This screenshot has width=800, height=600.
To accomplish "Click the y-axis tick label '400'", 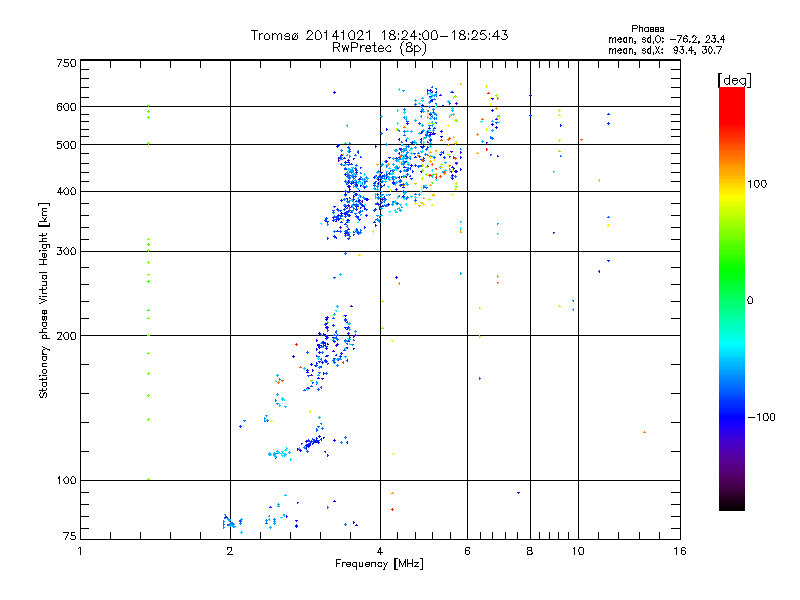I will pos(67,191).
